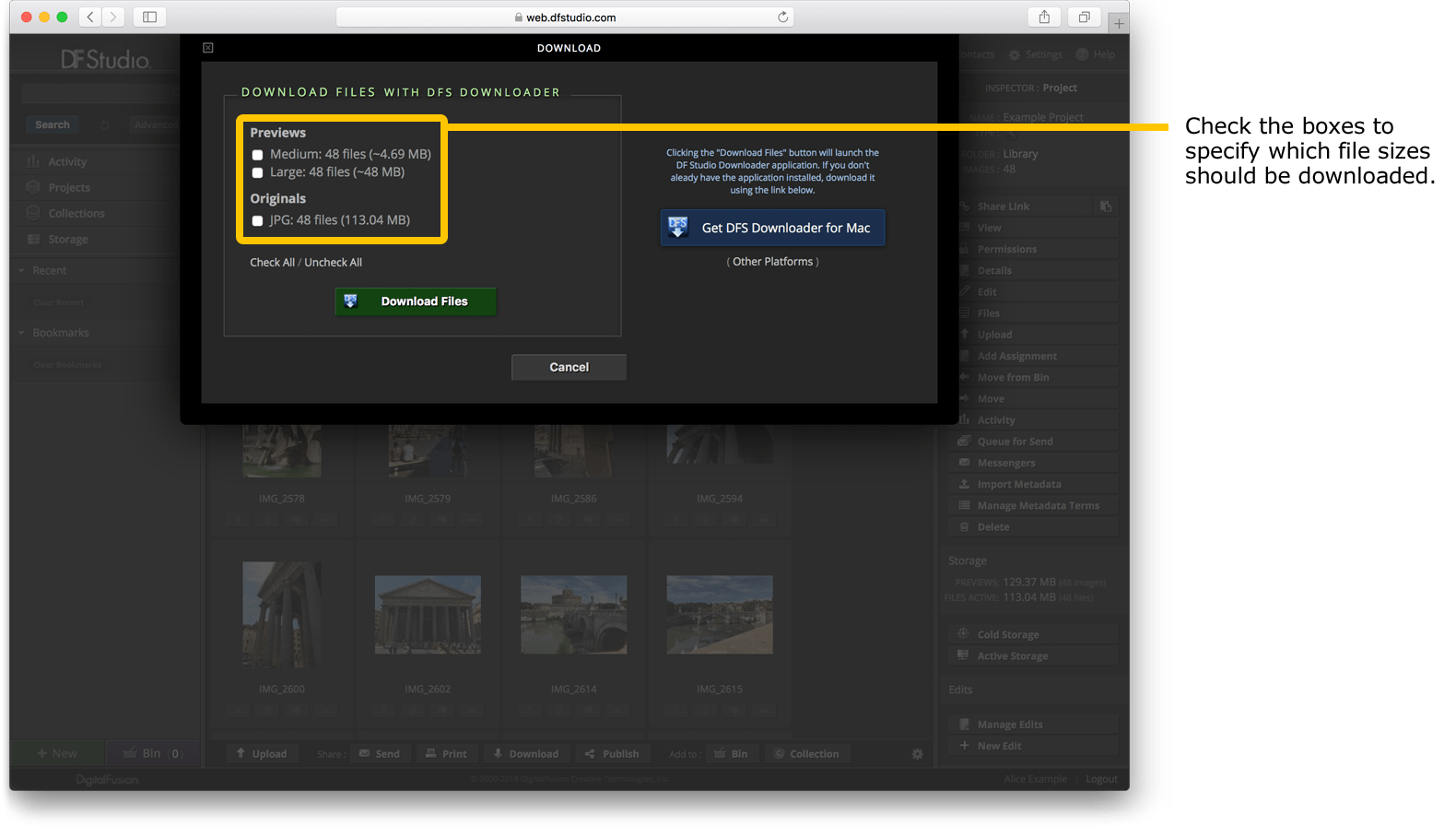Click the web.dfstudio.com address bar

tap(565, 17)
